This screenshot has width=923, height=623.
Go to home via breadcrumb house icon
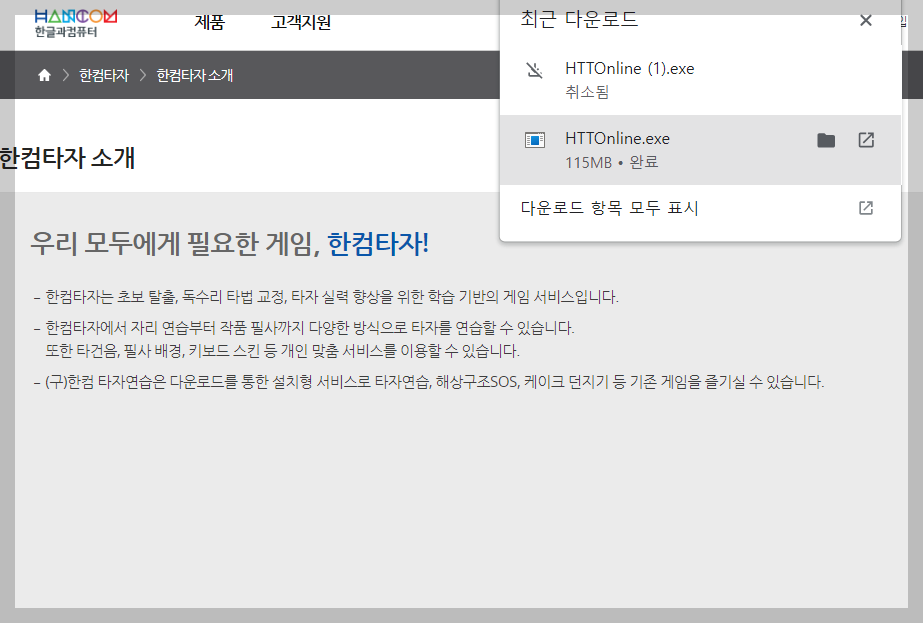44,75
